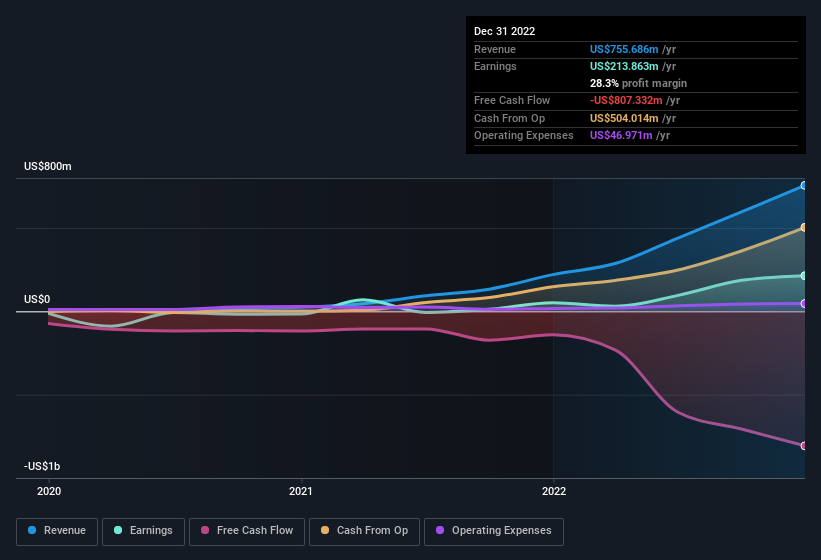The height and width of the screenshot is (560, 821).
Task: Toggle the Earnings legend button
Action: coord(143,531)
